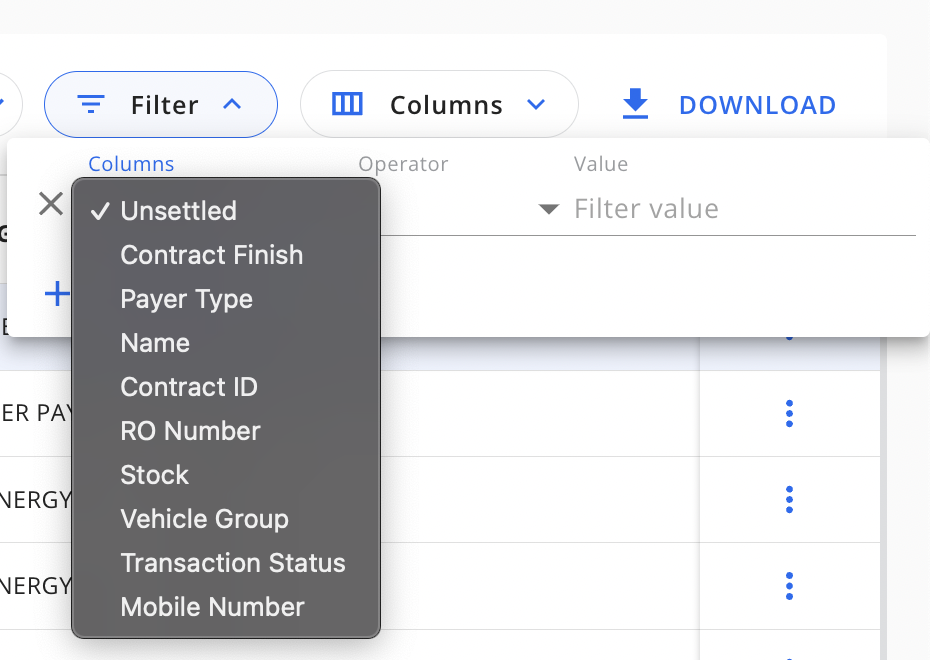Viewport: 930px width, 660px height.
Task: Choose Contract Finish option
Action: click(225, 255)
